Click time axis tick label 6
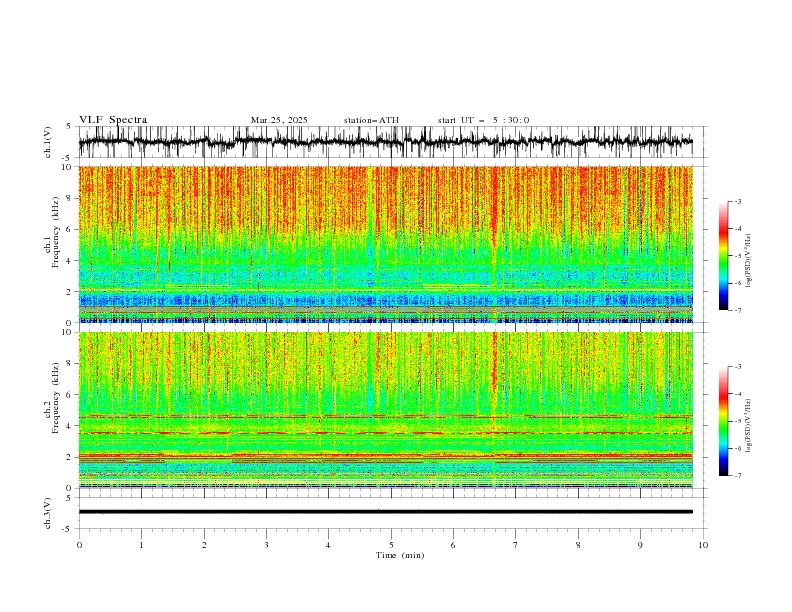The width and height of the screenshot is (792, 612). point(453,545)
